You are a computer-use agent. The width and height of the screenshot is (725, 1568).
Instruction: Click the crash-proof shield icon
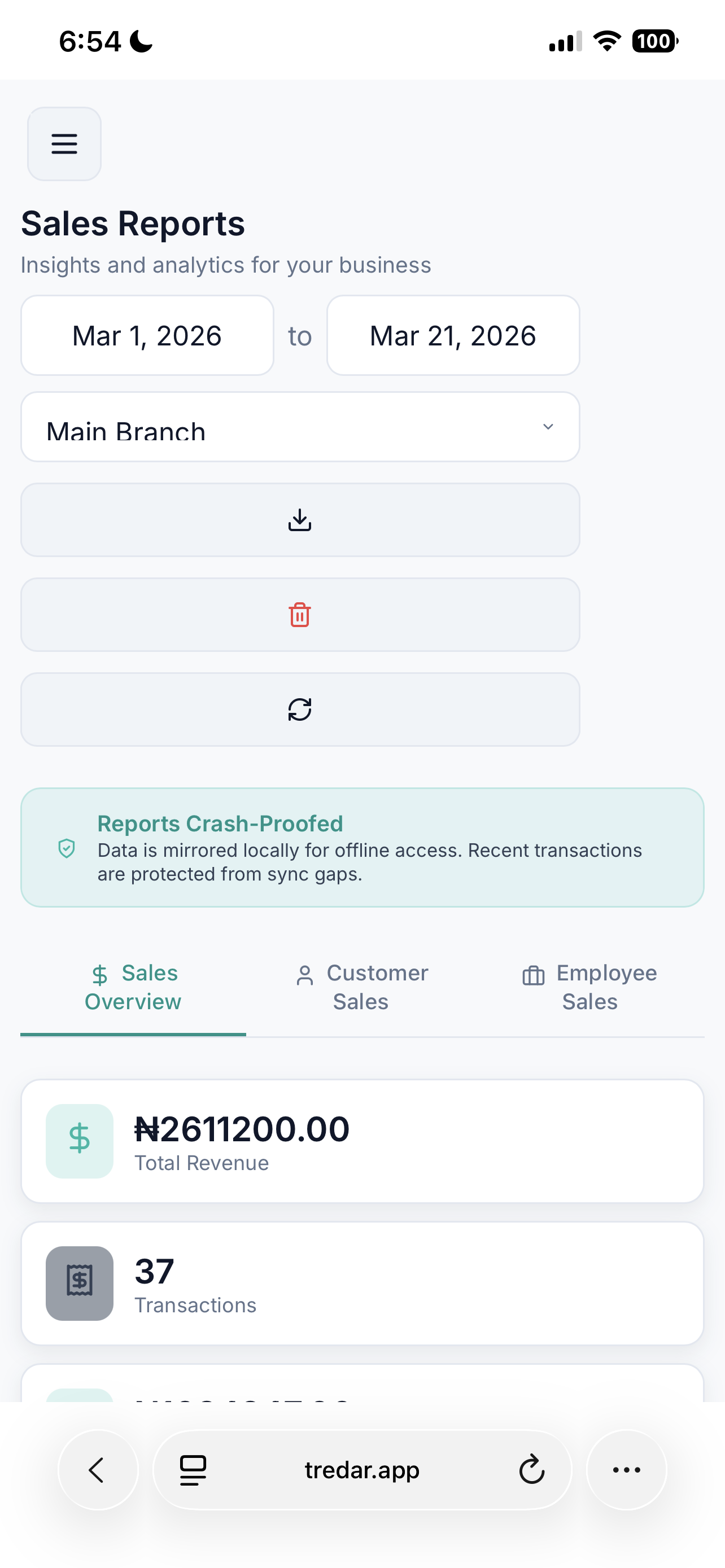(x=67, y=849)
